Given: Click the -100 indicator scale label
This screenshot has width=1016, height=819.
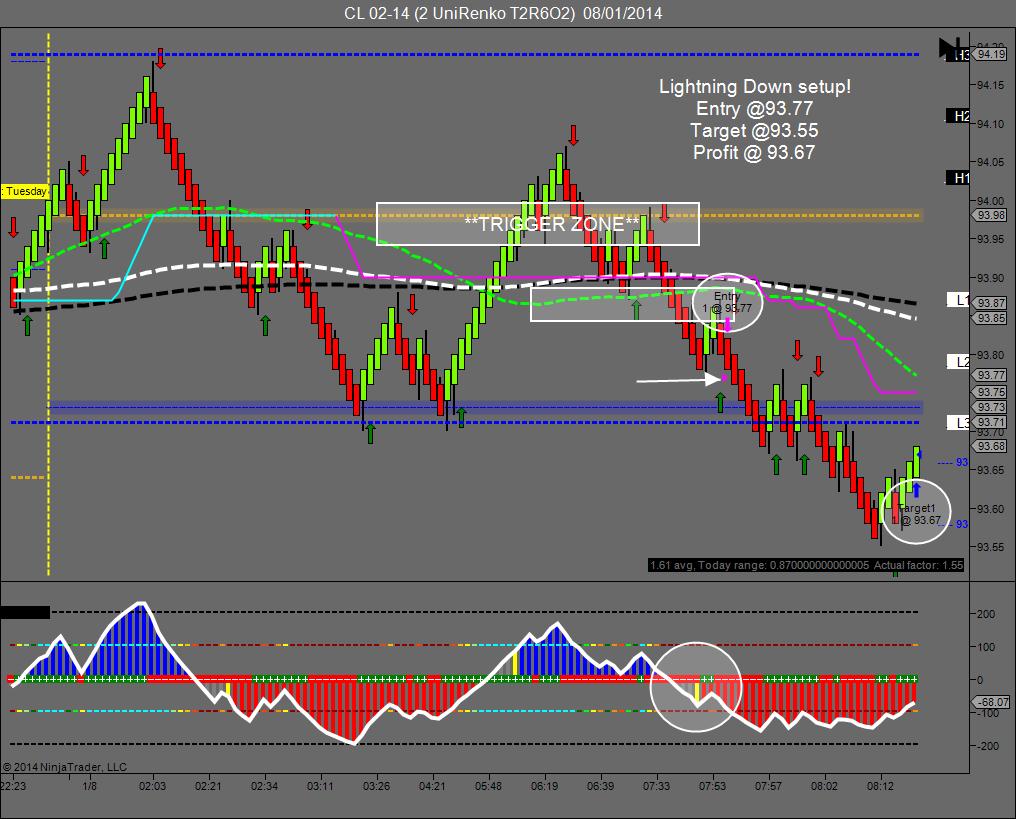Looking at the screenshot, I should click(987, 713).
